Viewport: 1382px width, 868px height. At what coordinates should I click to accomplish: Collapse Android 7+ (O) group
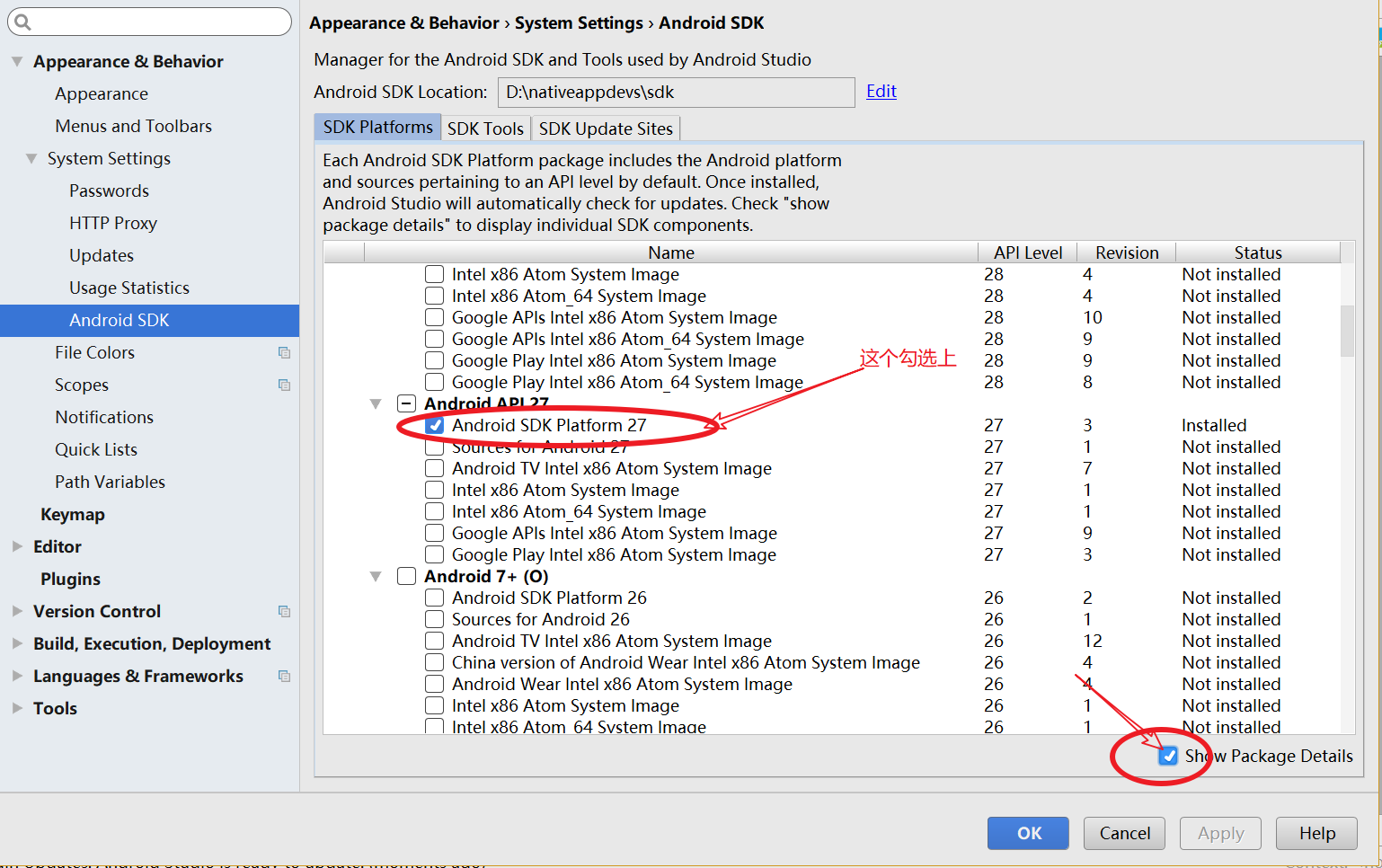point(376,576)
